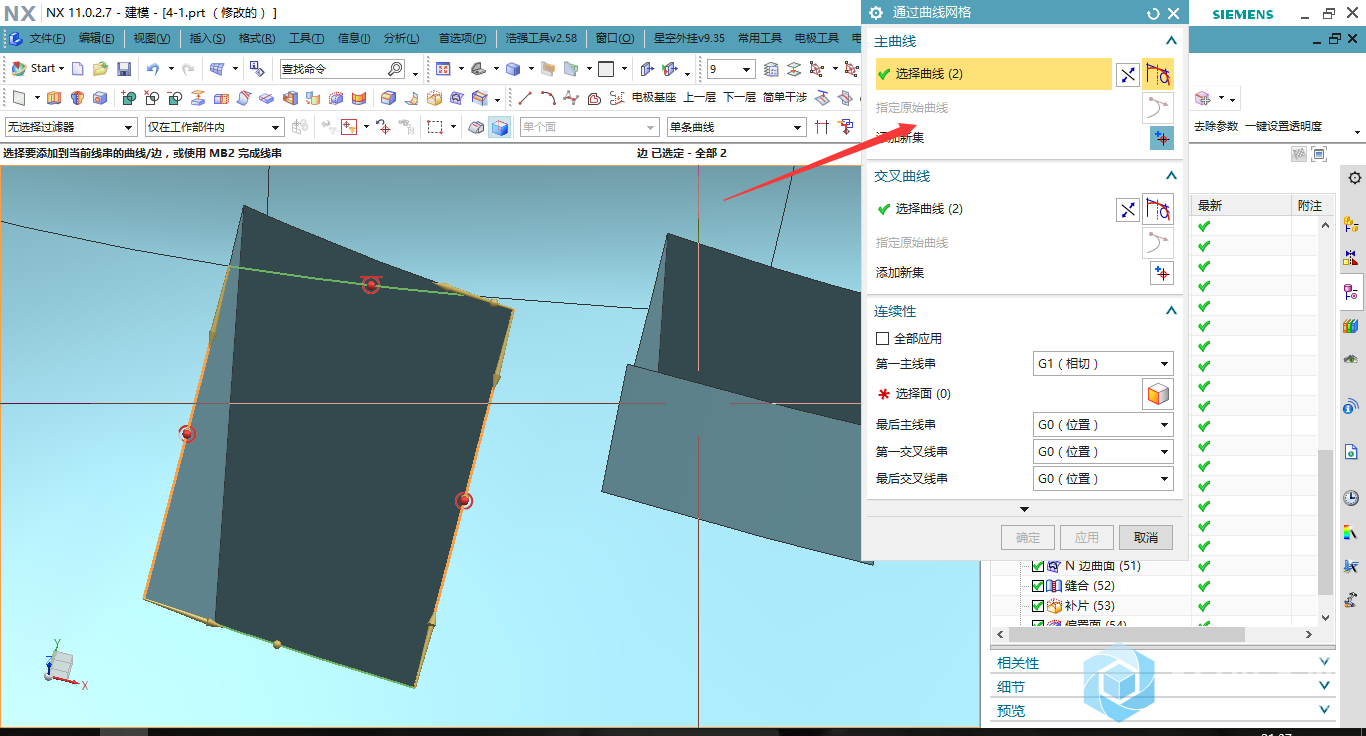Open the 编辑(E) menu
The width and height of the screenshot is (1366, 736).
coord(96,39)
